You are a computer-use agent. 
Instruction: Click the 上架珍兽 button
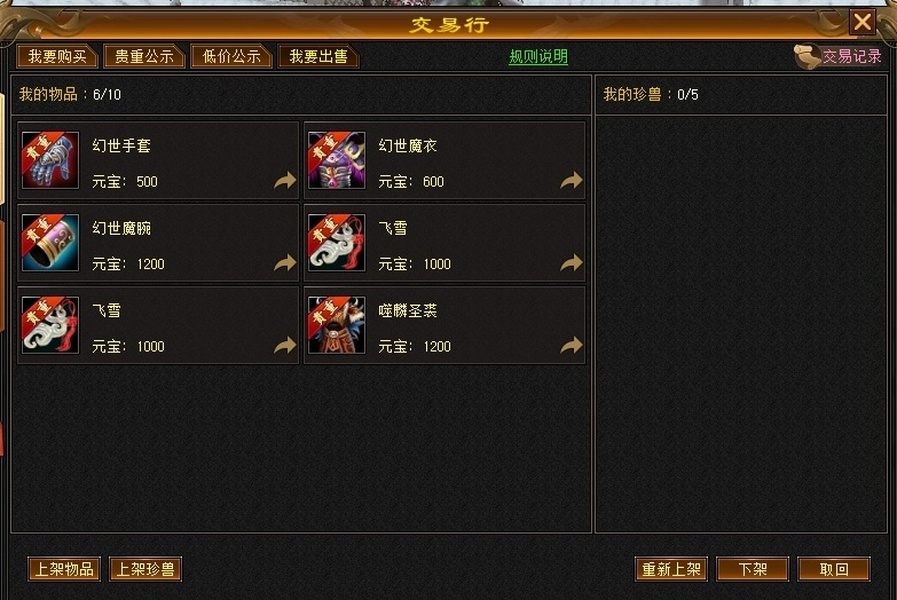145,569
